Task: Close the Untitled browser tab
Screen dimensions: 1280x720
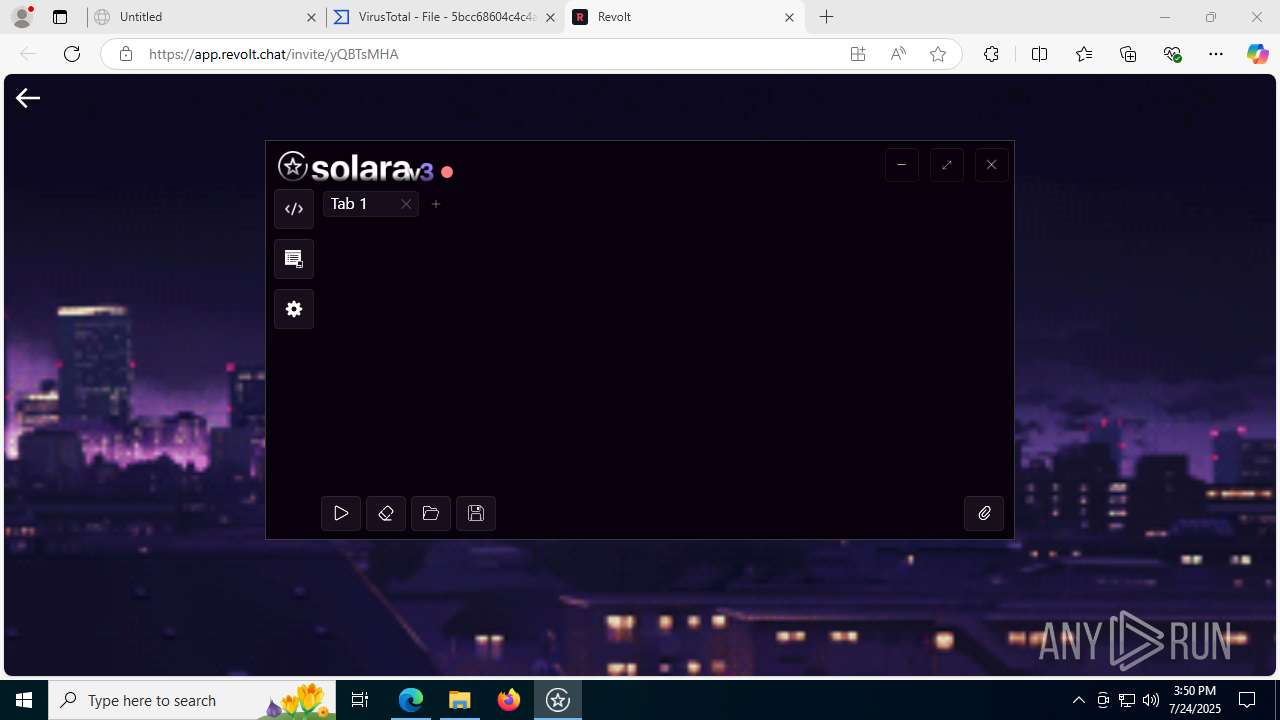Action: point(311,17)
